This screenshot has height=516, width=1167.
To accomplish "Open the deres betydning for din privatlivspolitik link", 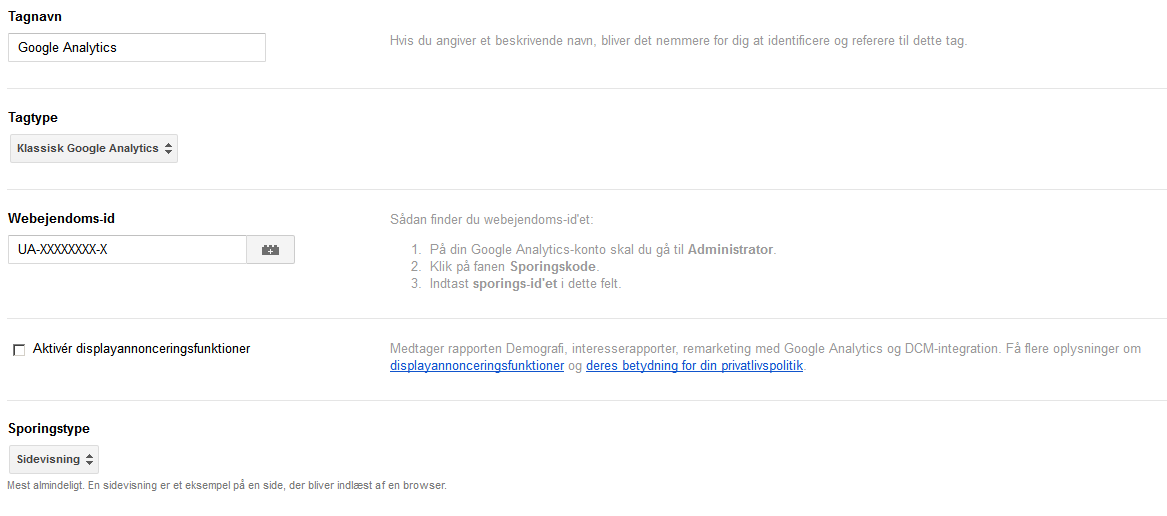I will tap(694, 366).
